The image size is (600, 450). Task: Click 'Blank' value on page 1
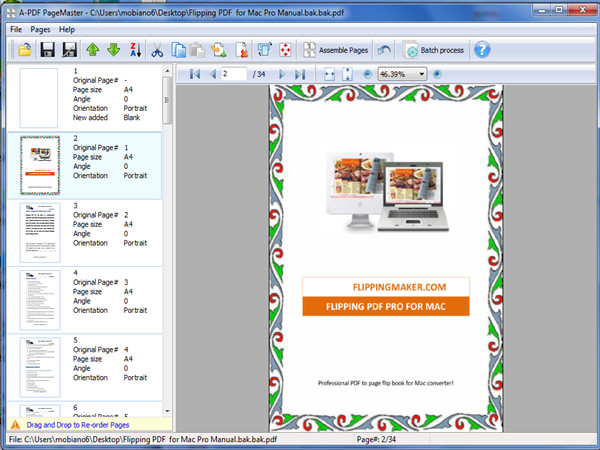(x=132, y=117)
